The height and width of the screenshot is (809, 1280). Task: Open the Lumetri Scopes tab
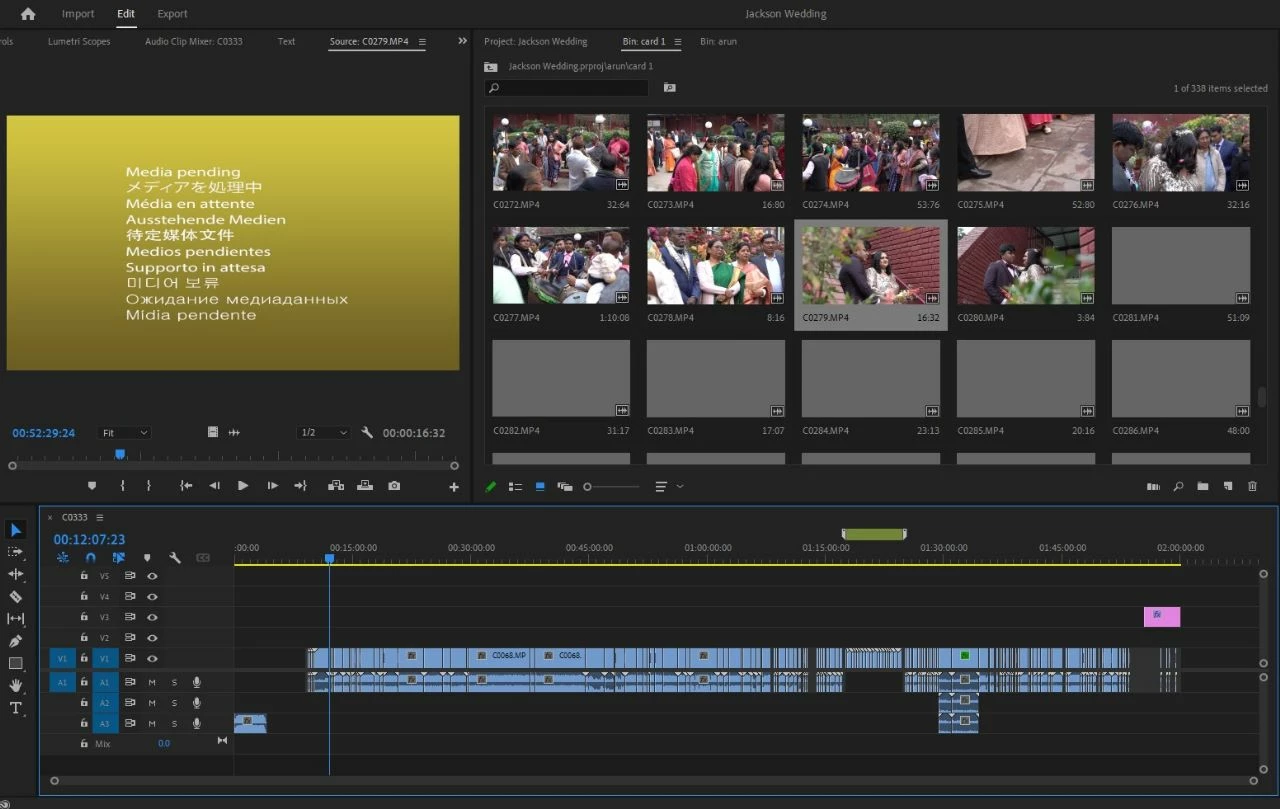pos(79,42)
